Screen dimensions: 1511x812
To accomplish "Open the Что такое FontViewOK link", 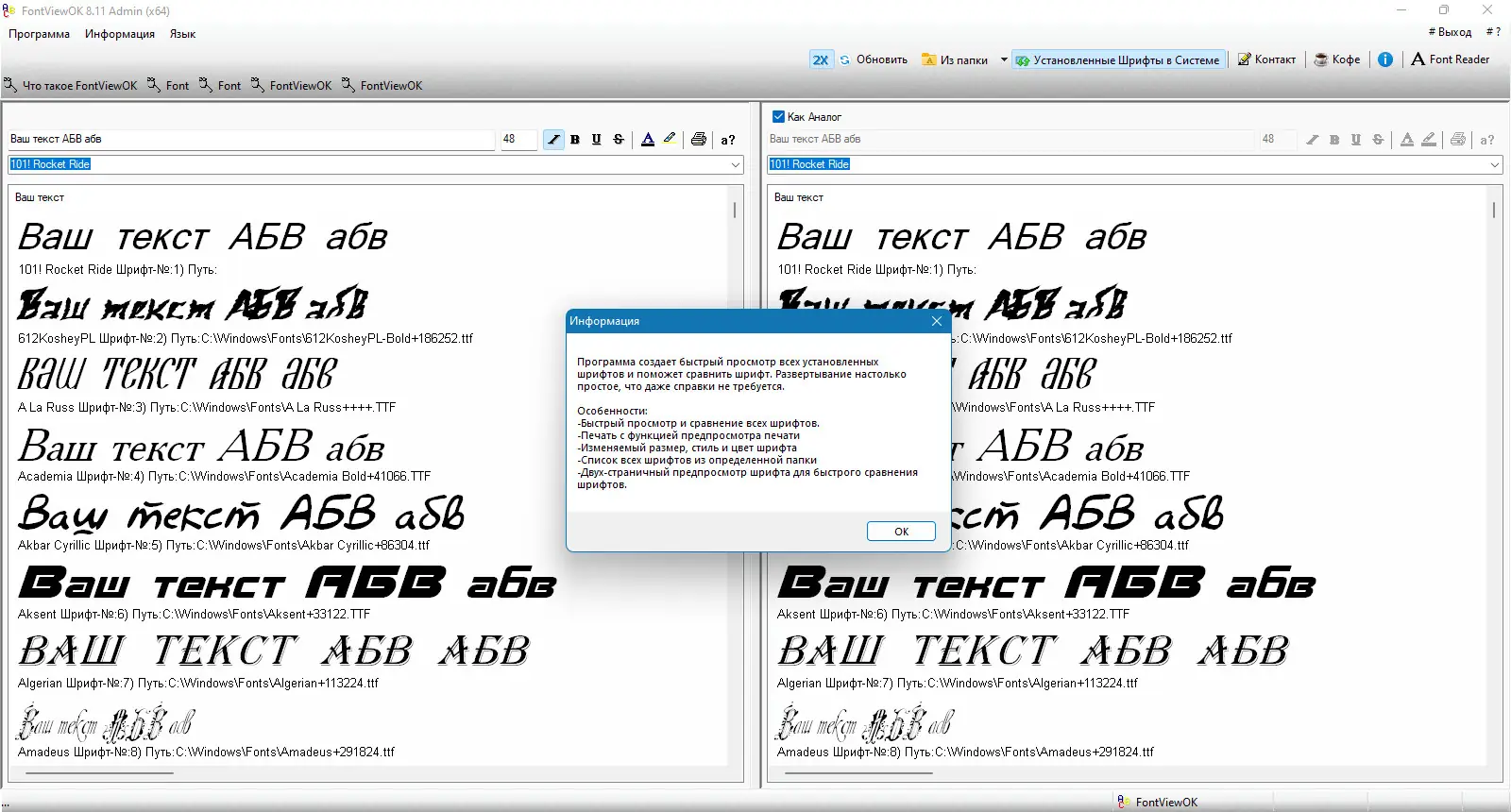I will click(71, 85).
